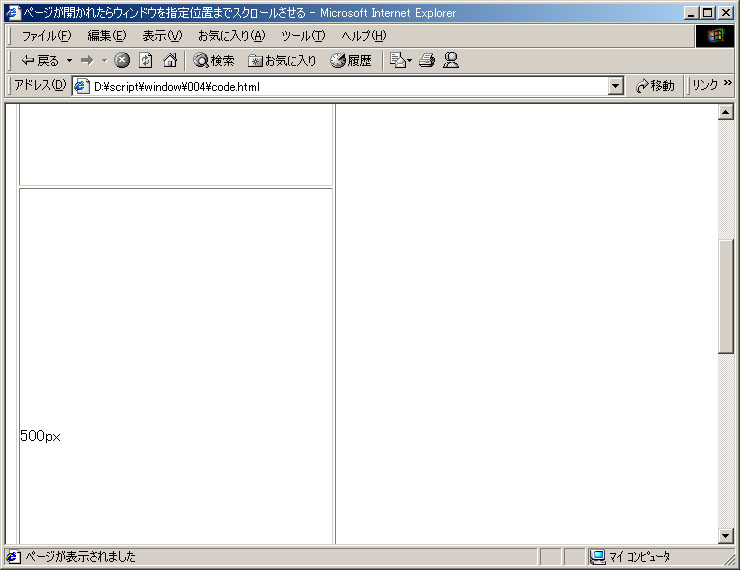Click the status text ページが表示されました
The image size is (740, 570).
80,557
